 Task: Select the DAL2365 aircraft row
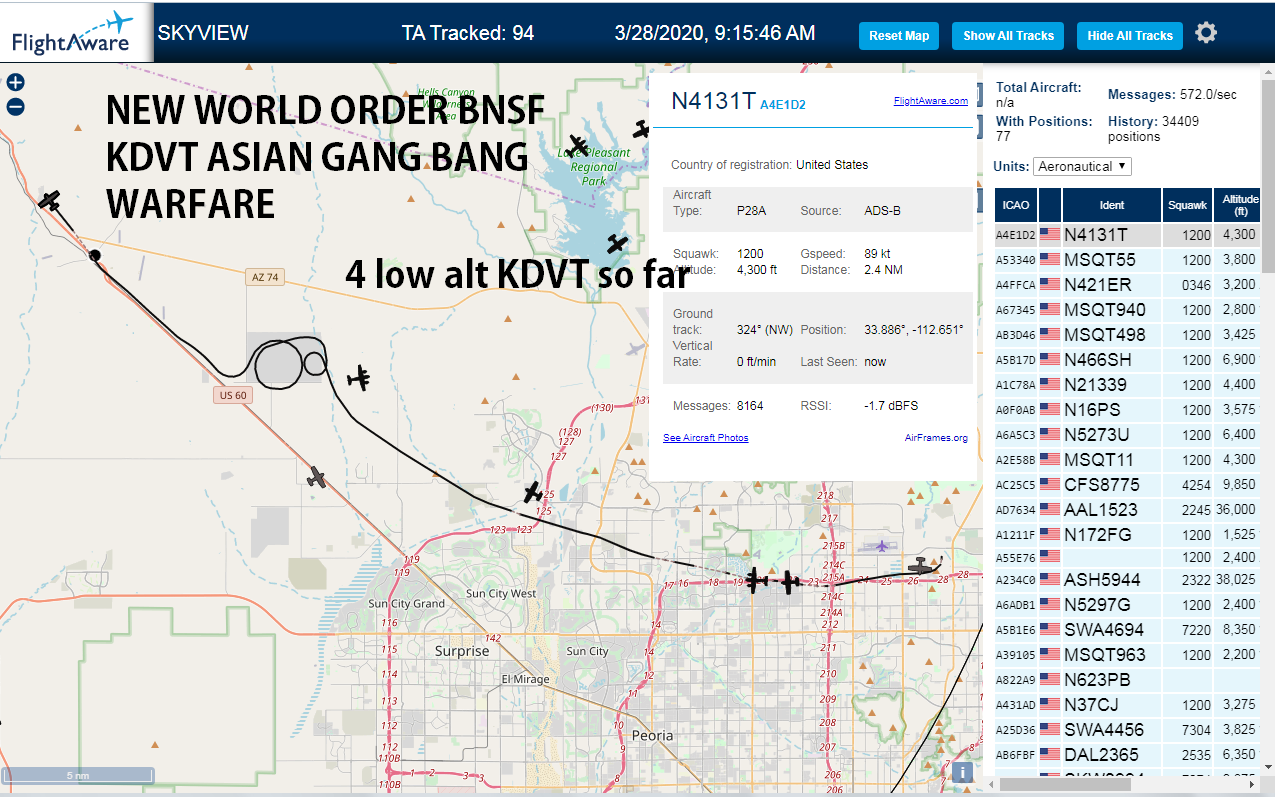(x=1128, y=755)
